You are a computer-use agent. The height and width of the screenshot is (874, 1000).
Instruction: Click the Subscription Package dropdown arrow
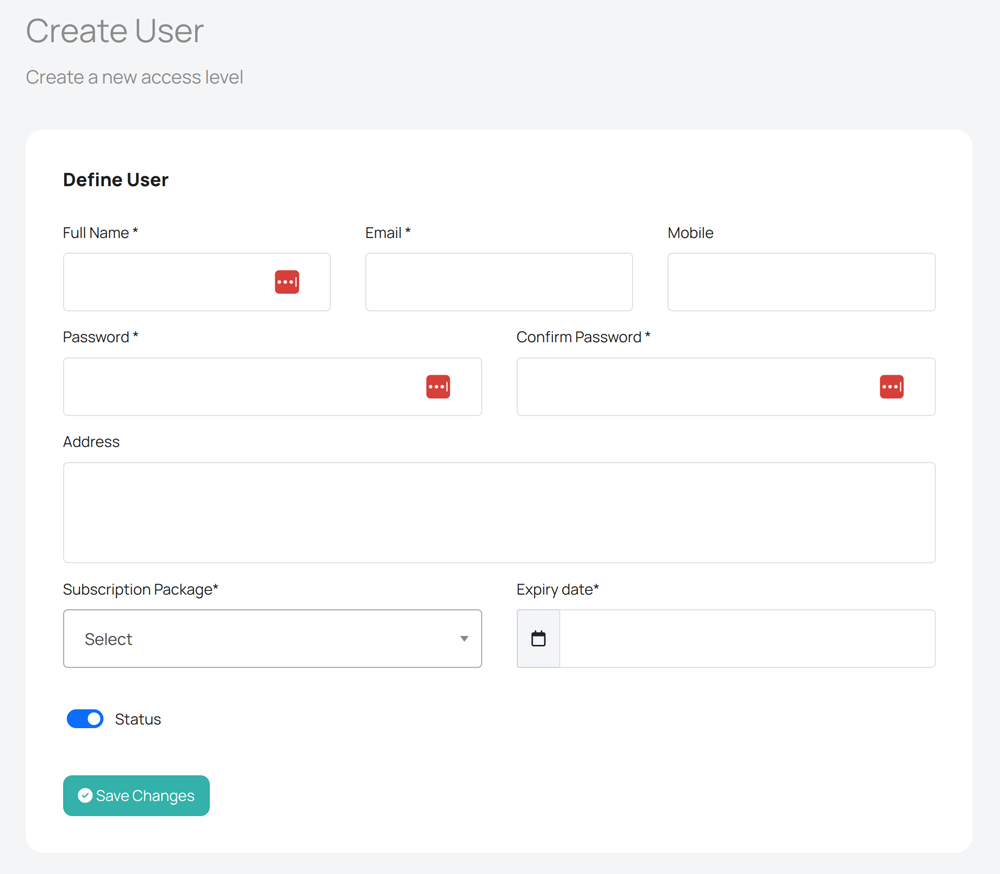click(x=464, y=639)
